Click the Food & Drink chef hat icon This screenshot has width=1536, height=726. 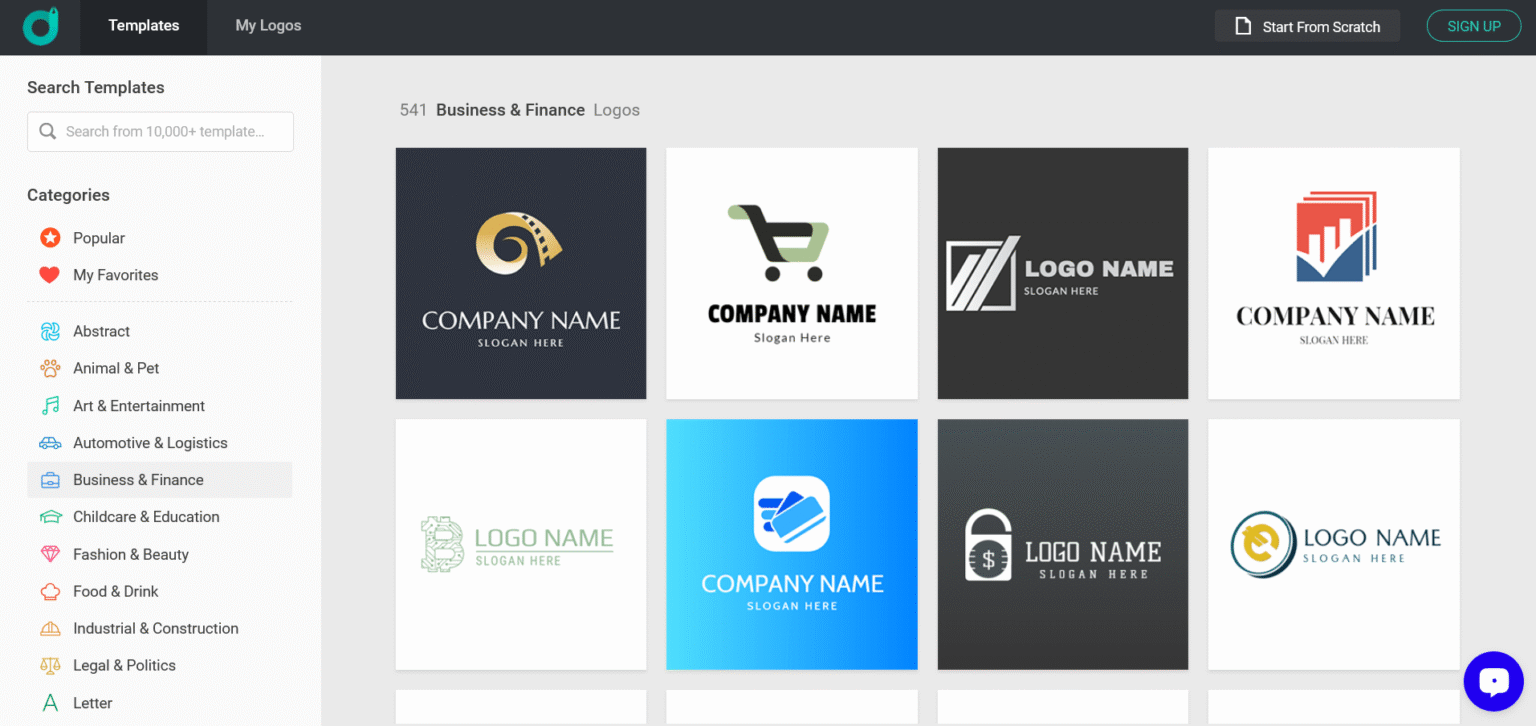tap(50, 591)
